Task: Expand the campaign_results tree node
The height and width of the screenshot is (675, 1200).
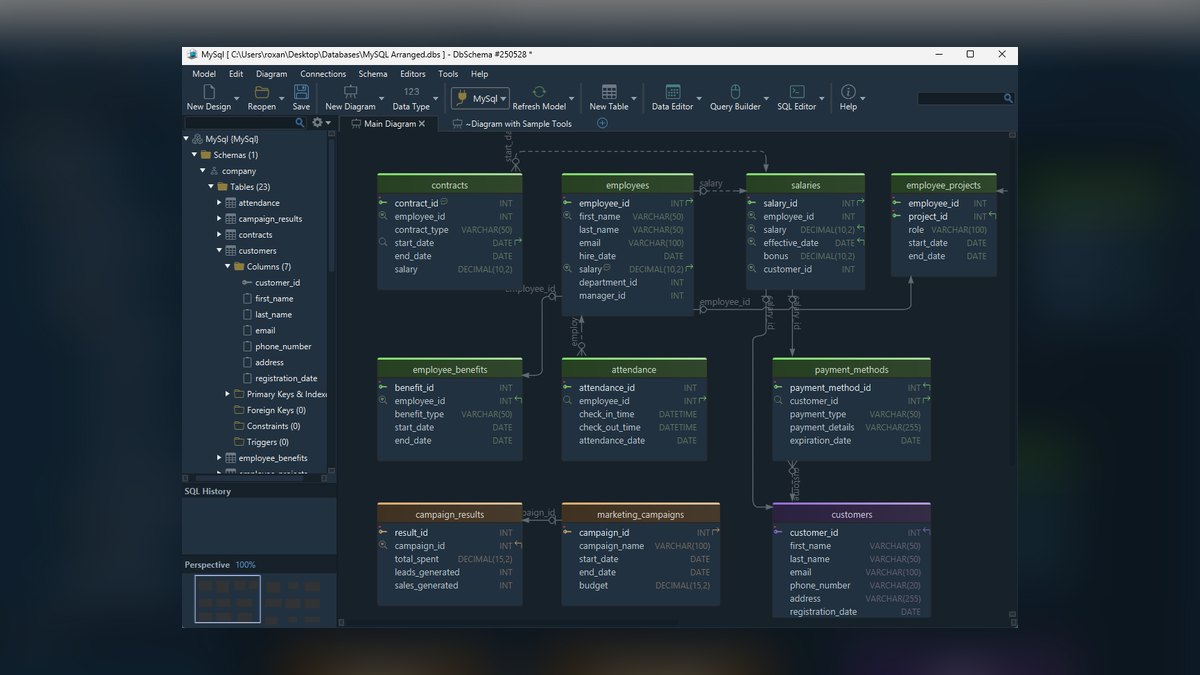Action: pos(219,219)
